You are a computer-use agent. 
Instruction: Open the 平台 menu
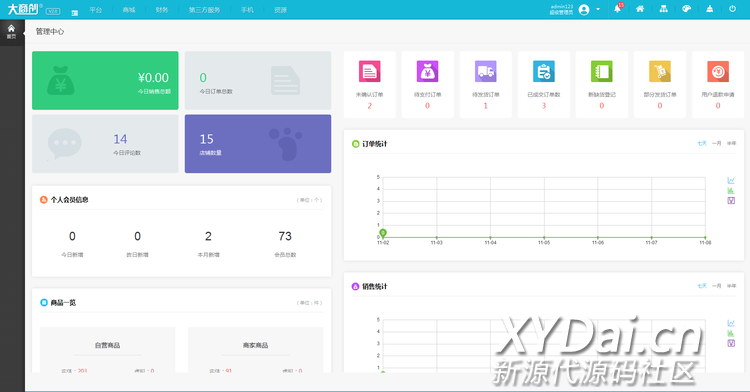(x=96, y=10)
